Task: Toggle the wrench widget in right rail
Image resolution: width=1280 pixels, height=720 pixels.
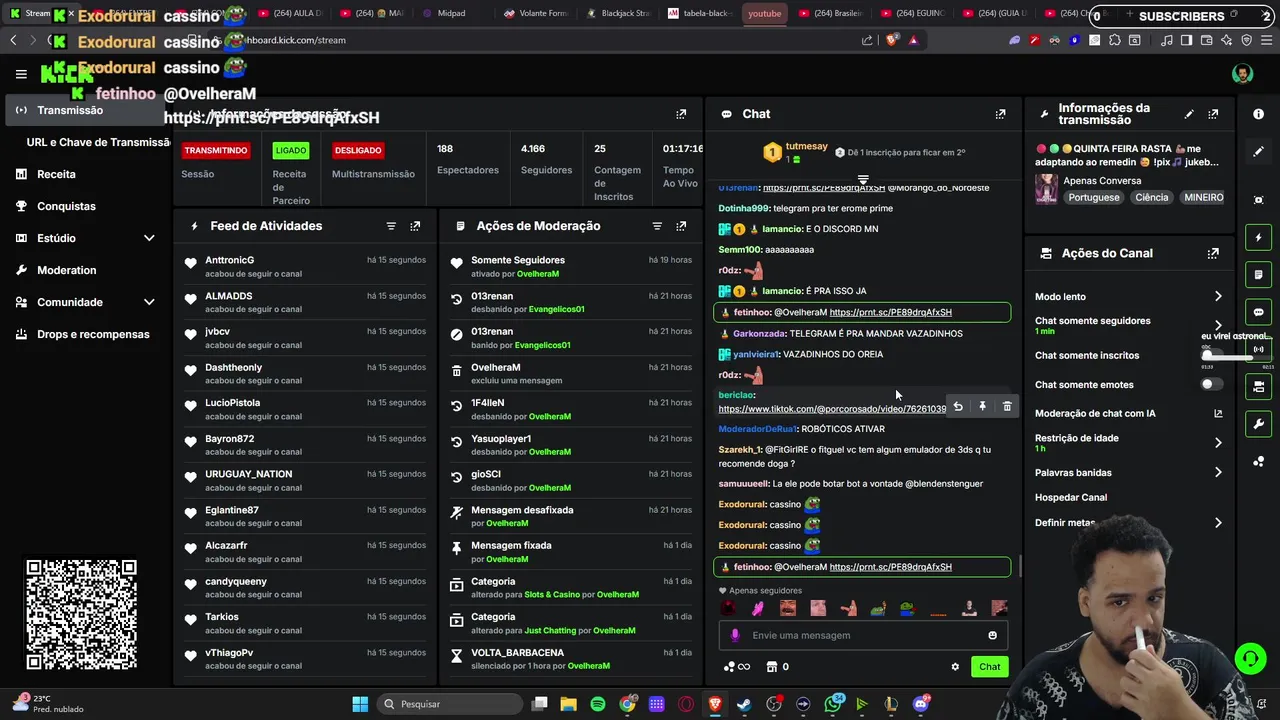Action: coord(1259,424)
